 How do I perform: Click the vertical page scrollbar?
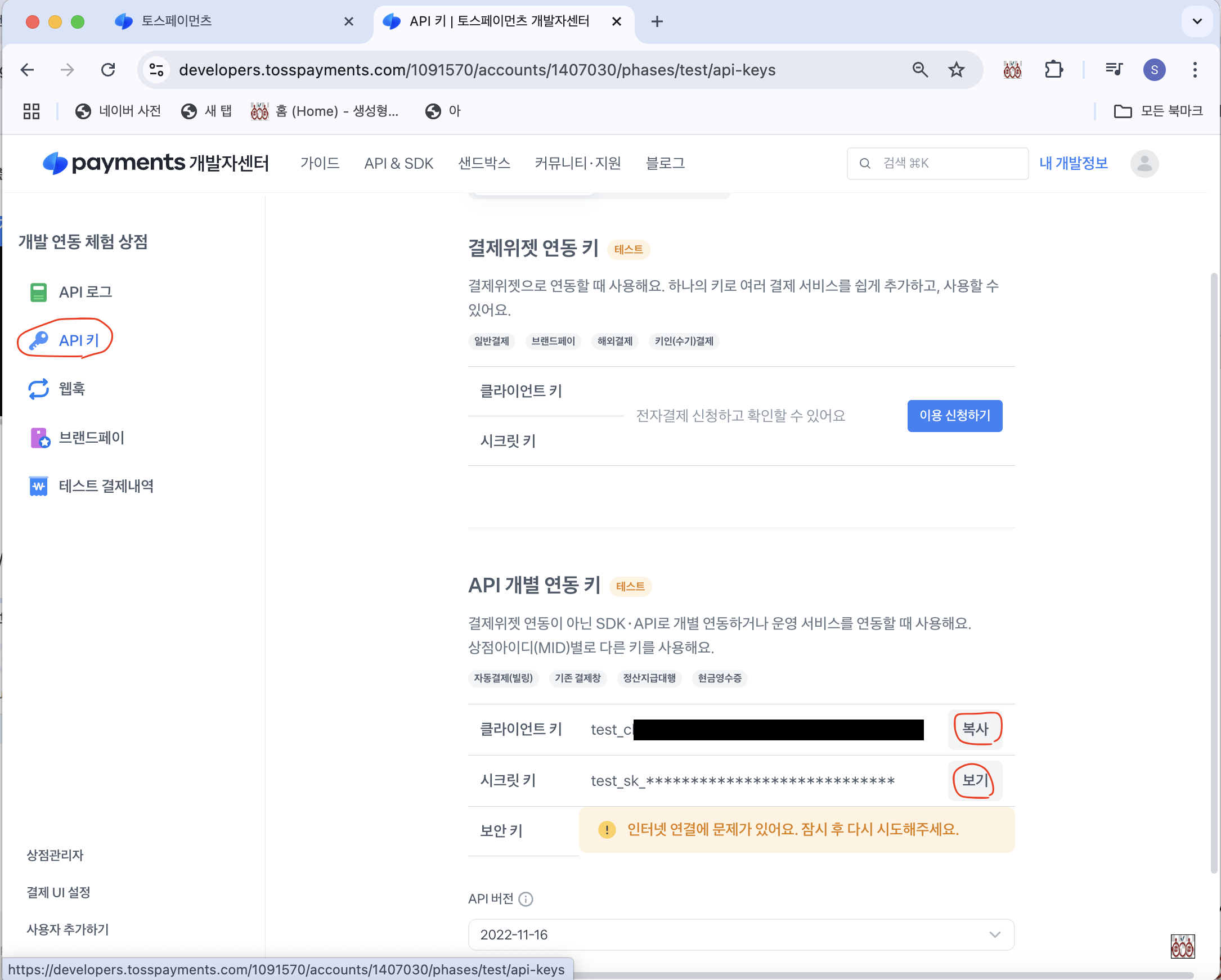click(1215, 572)
